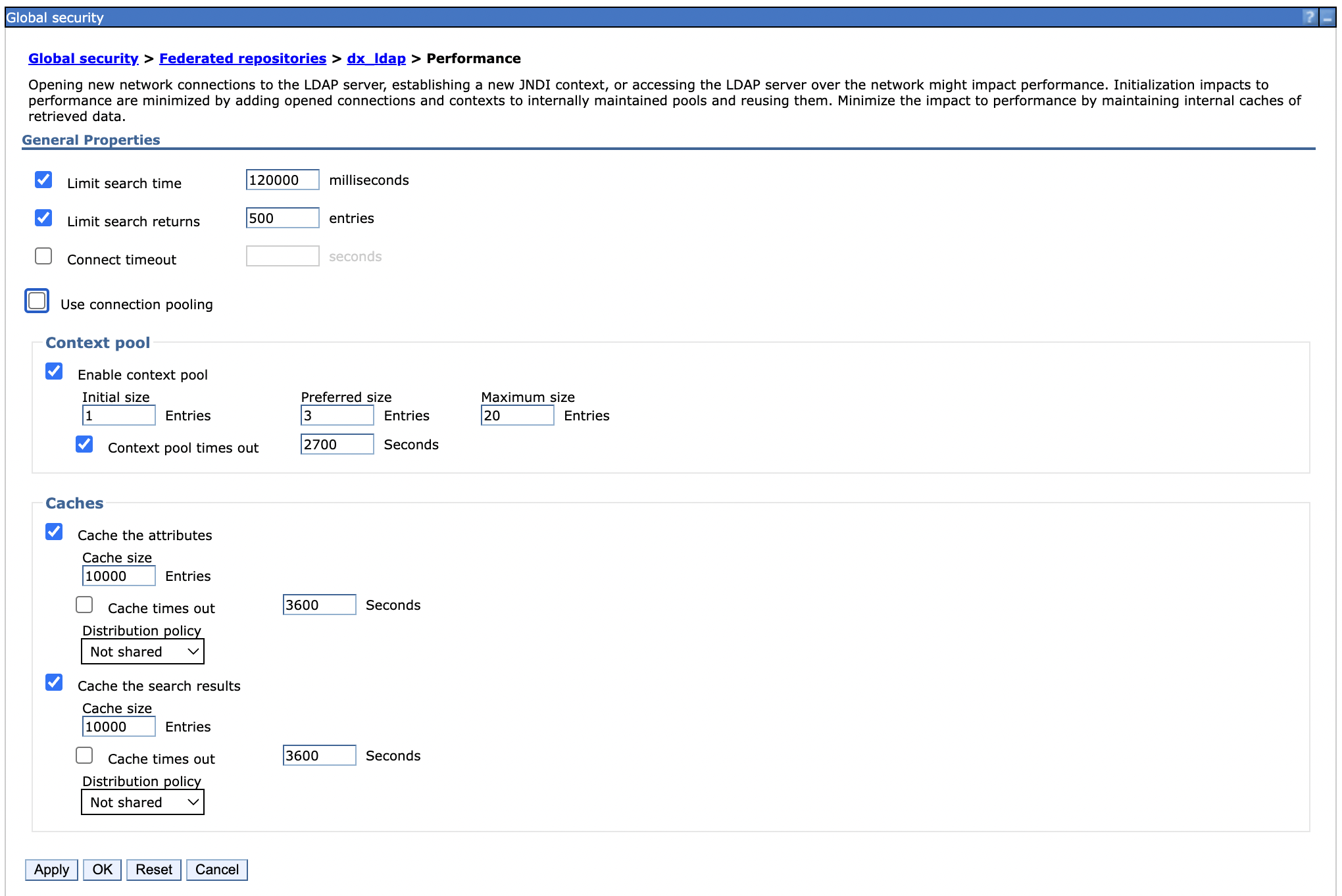Click the Reset button

(153, 870)
